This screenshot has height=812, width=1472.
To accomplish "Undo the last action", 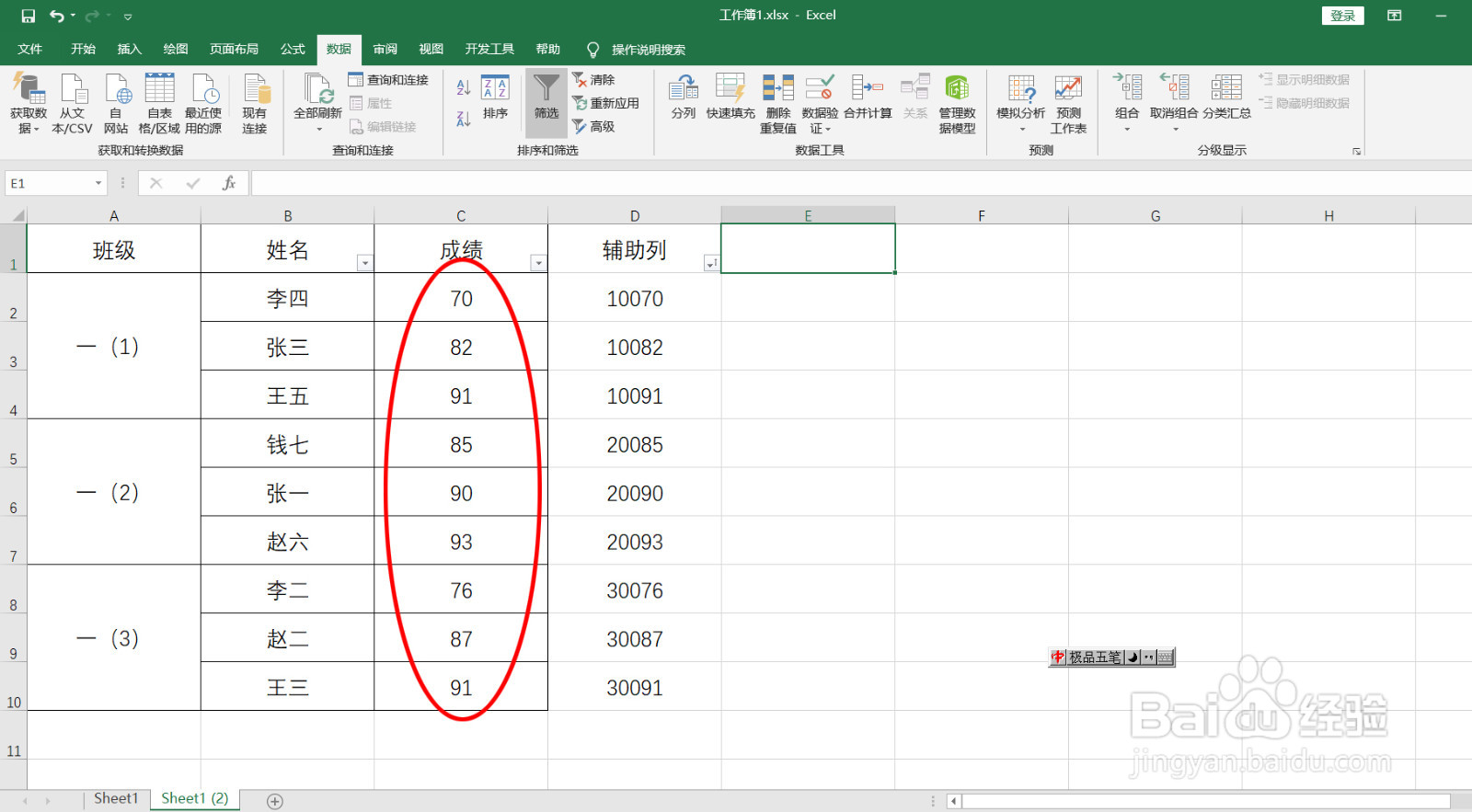I will [57, 16].
